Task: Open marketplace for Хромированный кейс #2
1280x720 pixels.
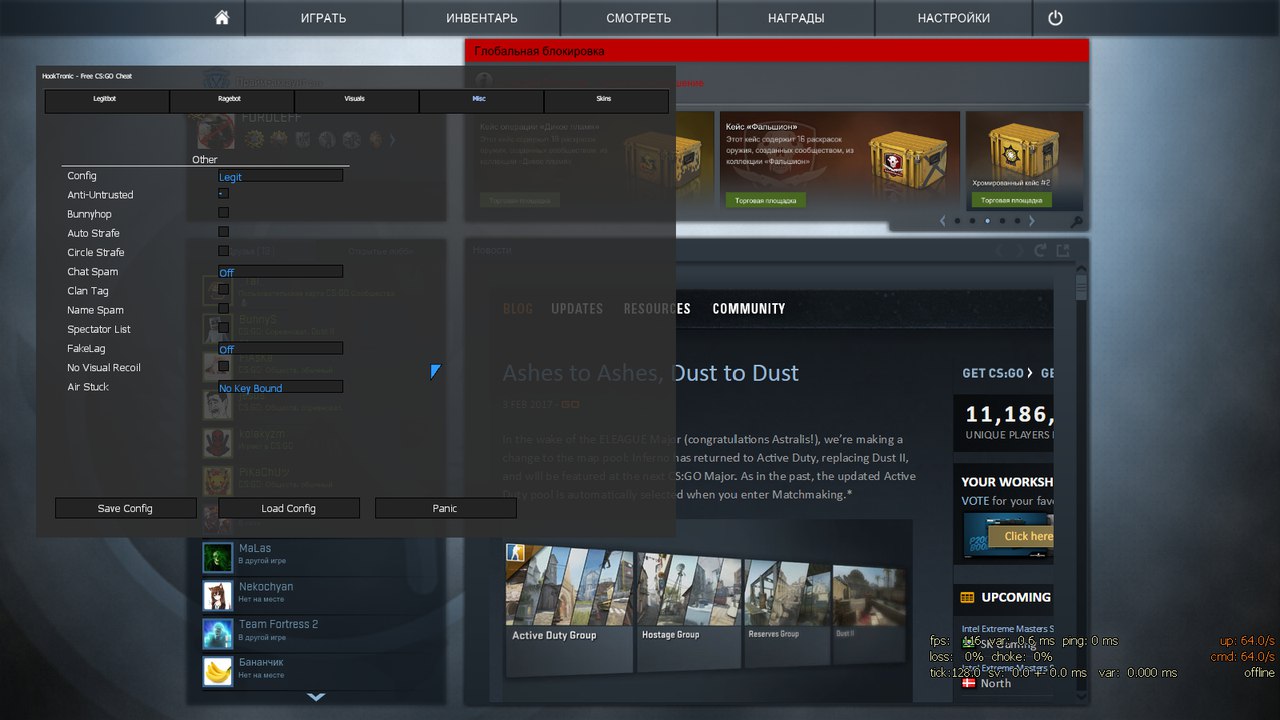Action: [x=1012, y=200]
